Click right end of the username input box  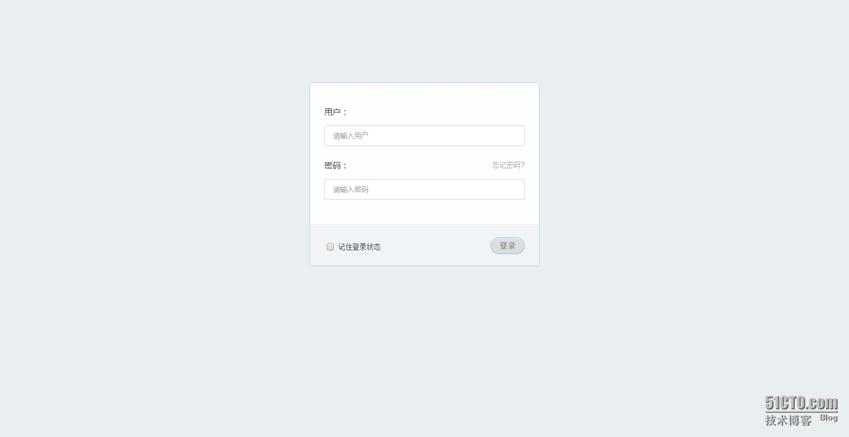pyautogui.click(x=514, y=135)
